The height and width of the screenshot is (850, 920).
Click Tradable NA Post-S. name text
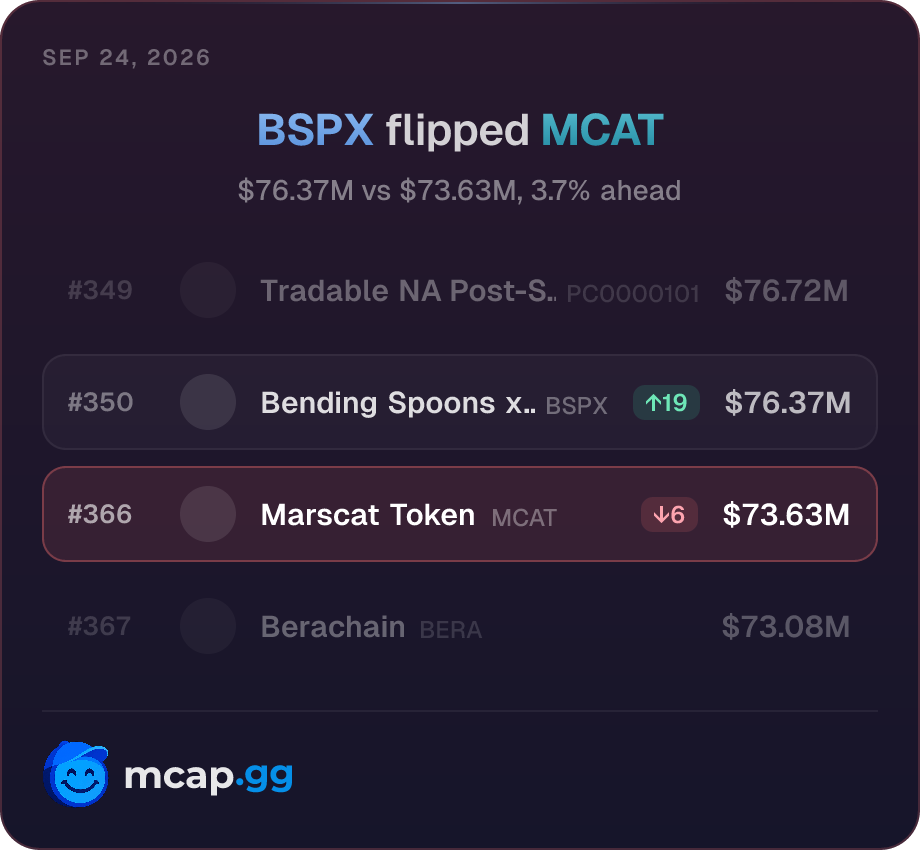pos(408,290)
